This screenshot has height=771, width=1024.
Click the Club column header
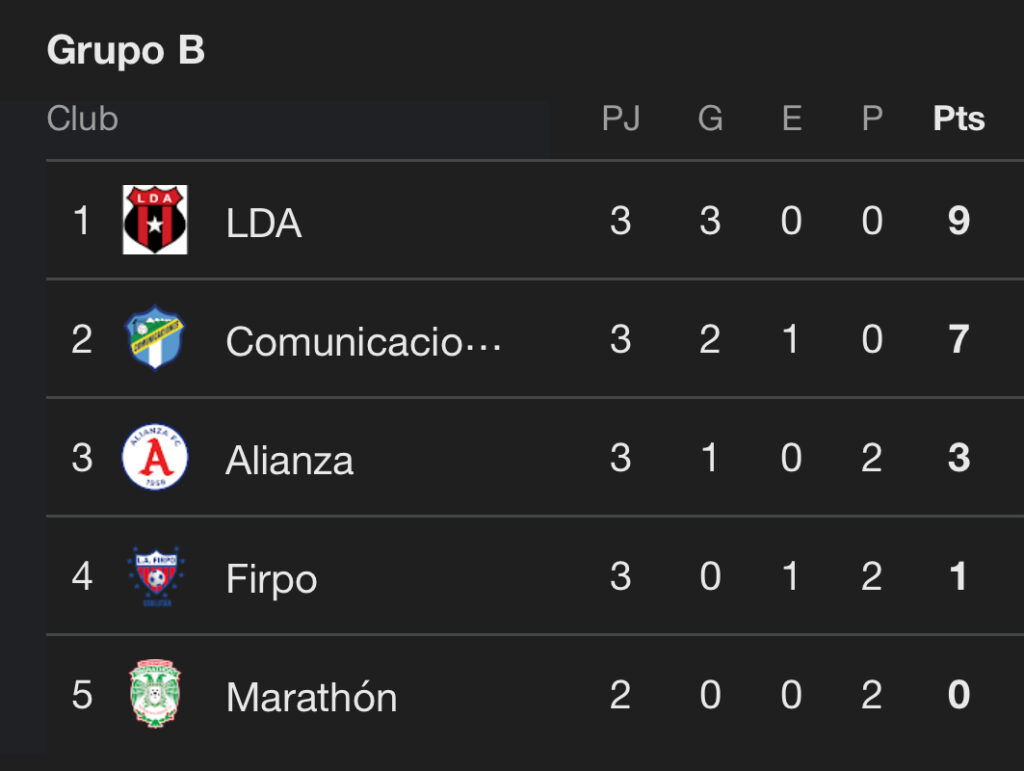(82, 119)
